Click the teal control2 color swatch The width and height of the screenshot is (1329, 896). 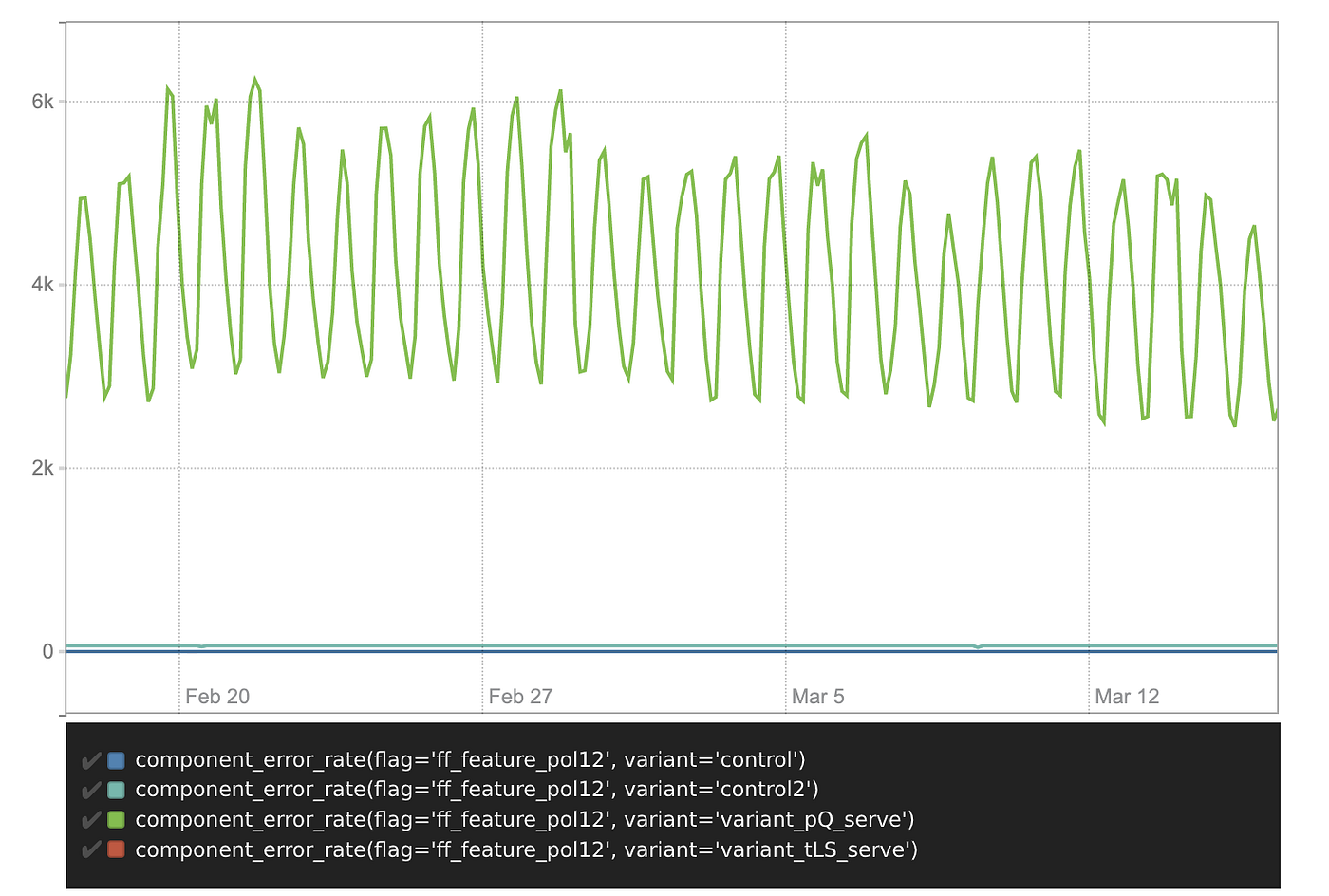pyautogui.click(x=117, y=791)
